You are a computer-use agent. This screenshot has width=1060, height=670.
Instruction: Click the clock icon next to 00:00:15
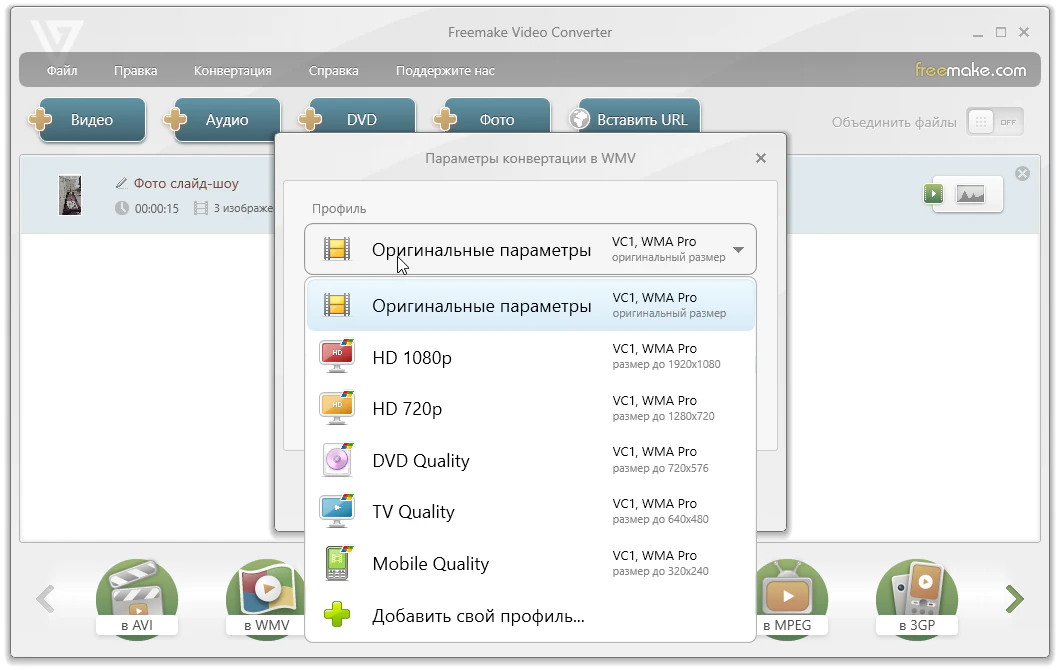coord(122,208)
